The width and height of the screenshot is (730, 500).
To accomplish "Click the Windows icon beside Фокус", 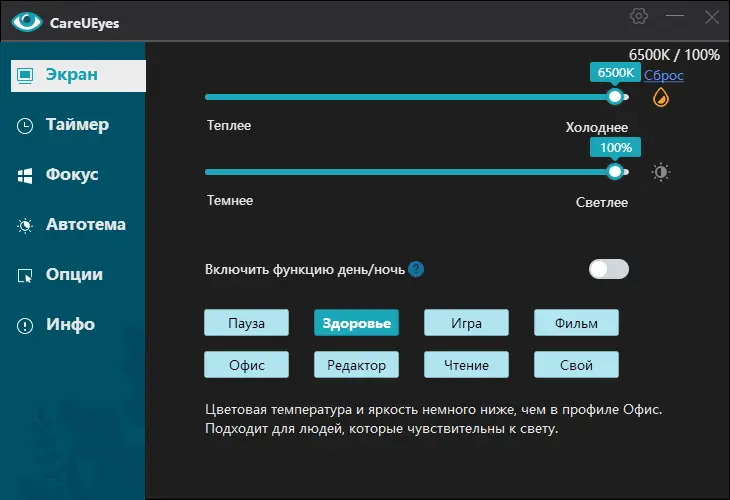I will [x=25, y=176].
